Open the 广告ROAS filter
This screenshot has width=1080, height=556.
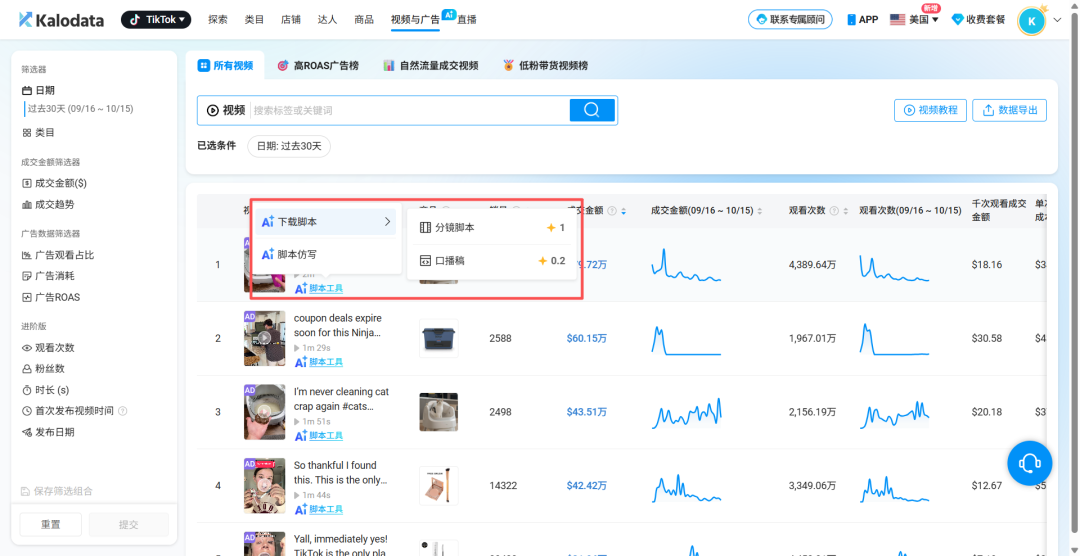point(51,298)
